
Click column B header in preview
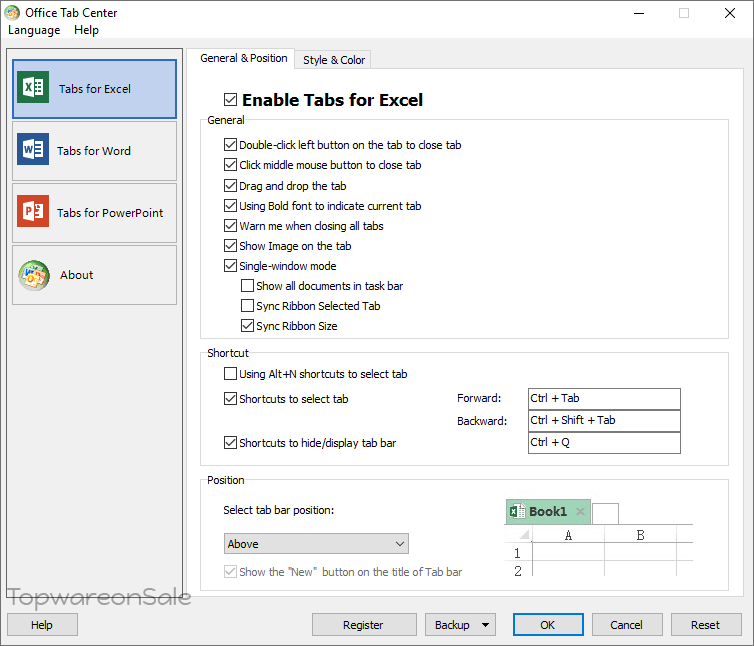point(640,535)
